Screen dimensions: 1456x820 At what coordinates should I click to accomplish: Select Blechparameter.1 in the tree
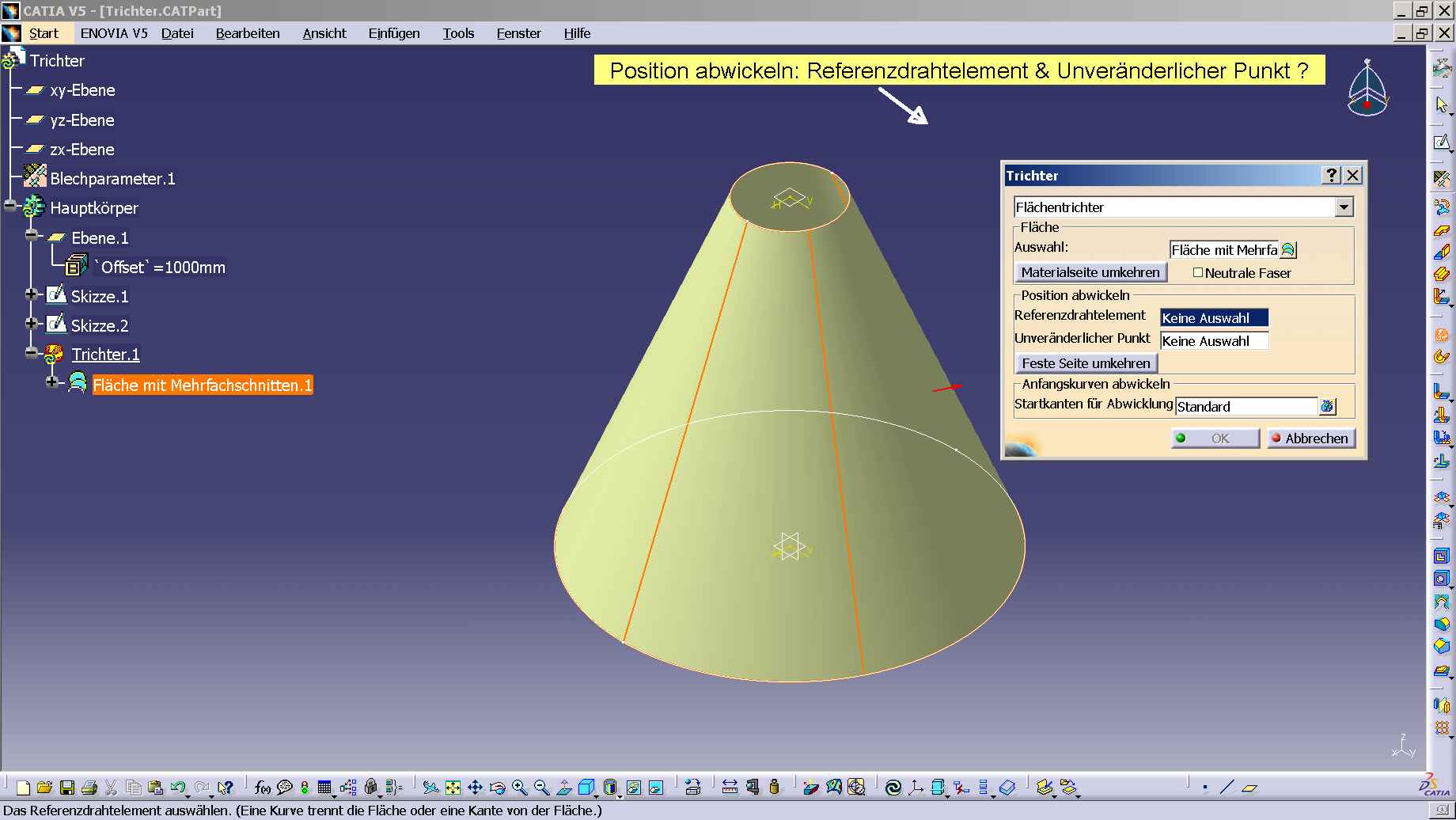(x=112, y=179)
